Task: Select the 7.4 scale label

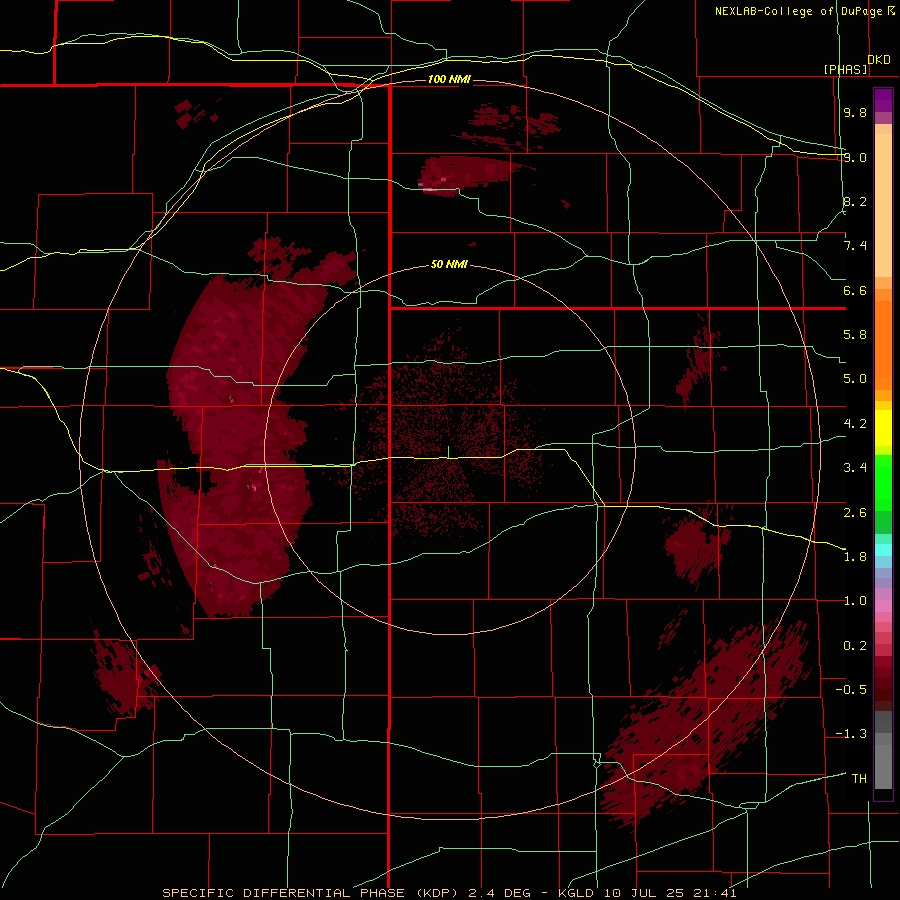Action: click(x=855, y=246)
